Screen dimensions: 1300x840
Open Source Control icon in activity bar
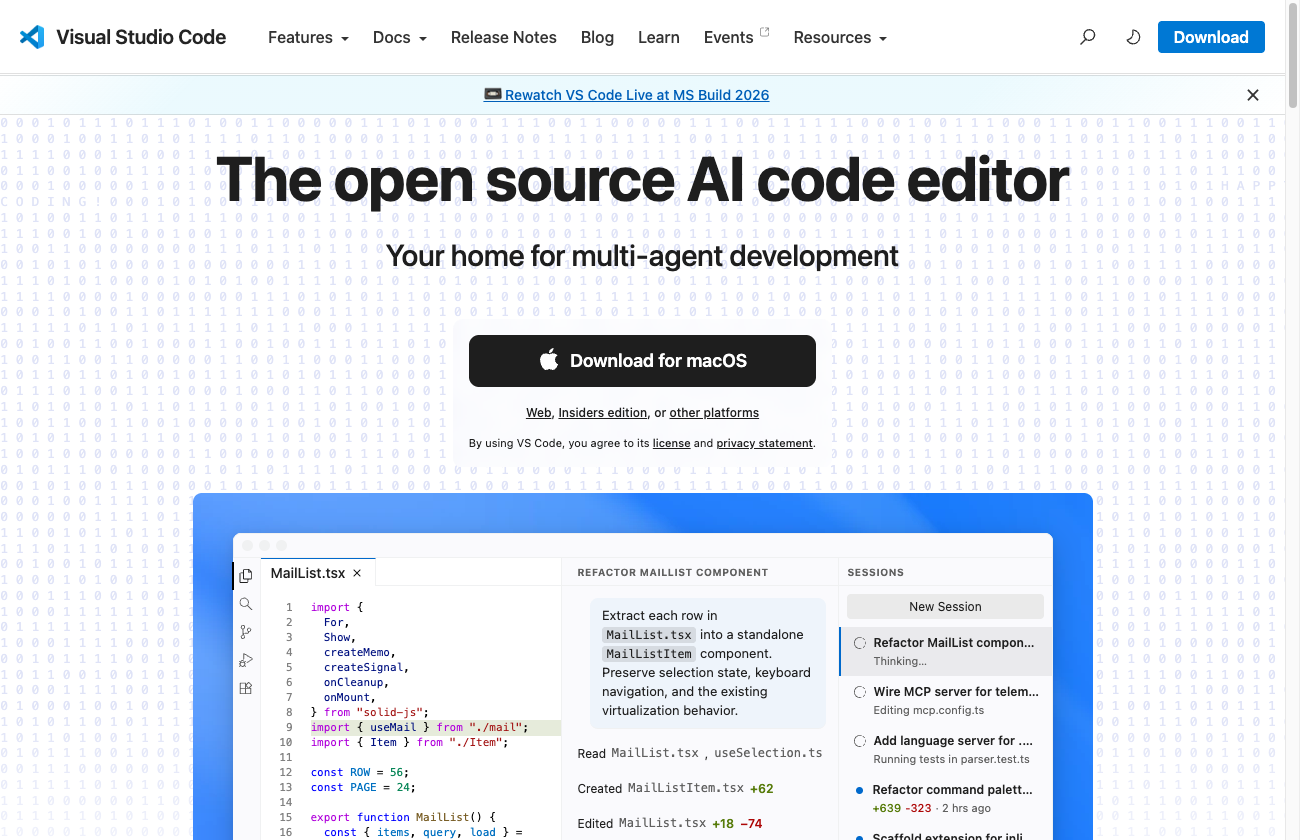pyautogui.click(x=245, y=632)
